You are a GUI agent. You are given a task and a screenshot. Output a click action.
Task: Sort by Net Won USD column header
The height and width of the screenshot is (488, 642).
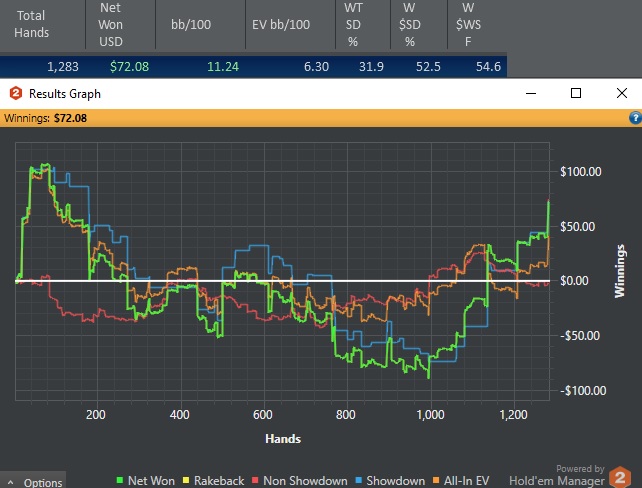coord(120,25)
